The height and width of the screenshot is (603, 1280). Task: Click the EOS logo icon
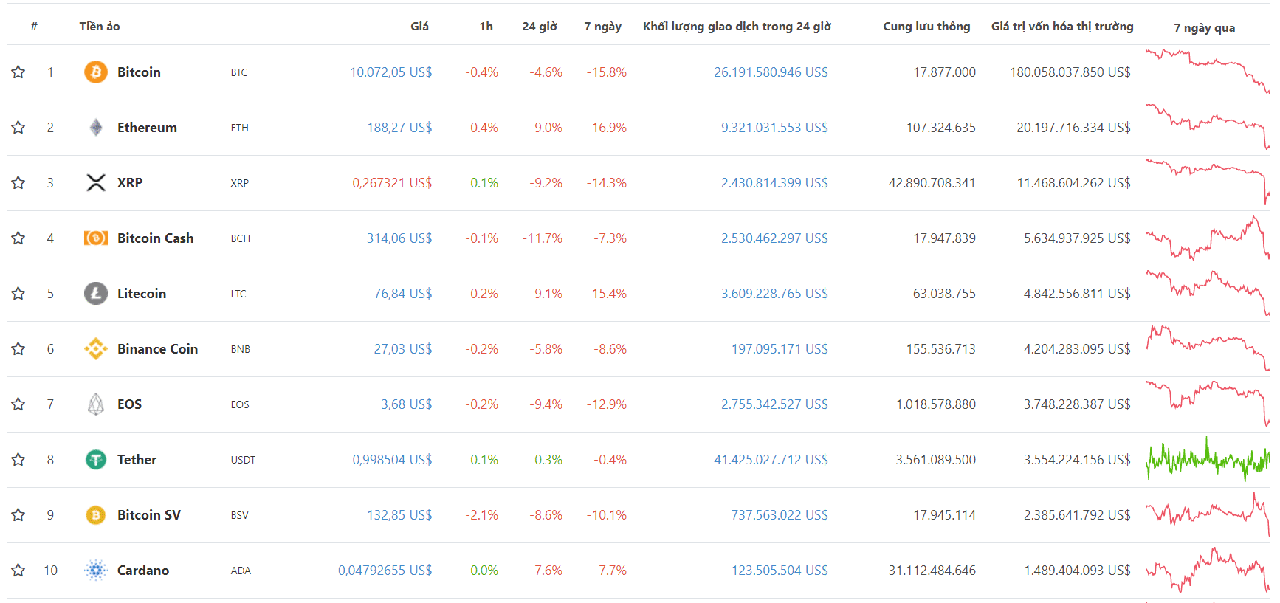coord(95,404)
